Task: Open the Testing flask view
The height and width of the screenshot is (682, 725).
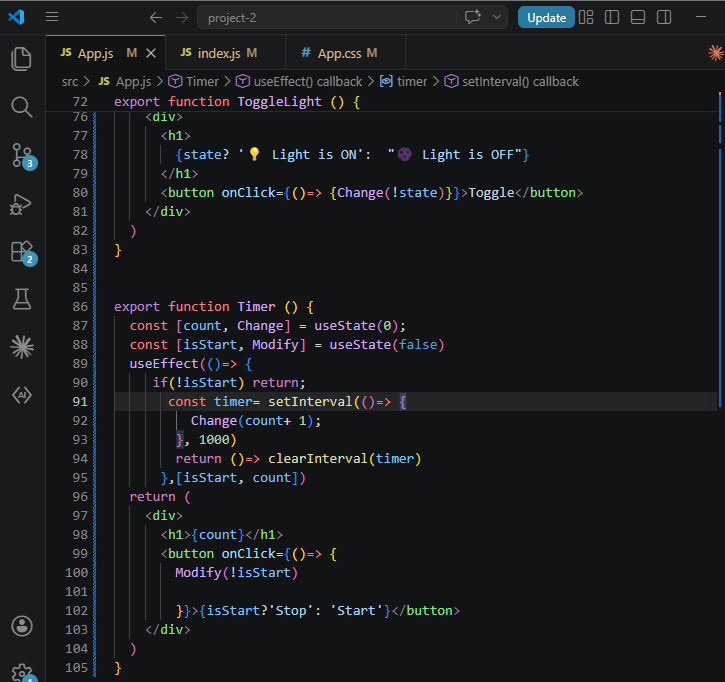Action: click(x=21, y=299)
